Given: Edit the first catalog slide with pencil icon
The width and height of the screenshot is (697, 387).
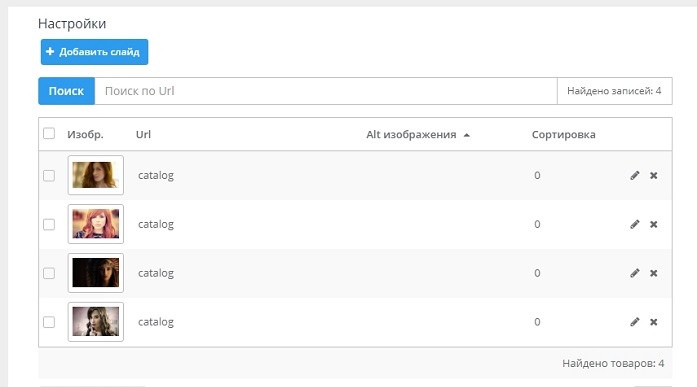Looking at the screenshot, I should point(635,176).
